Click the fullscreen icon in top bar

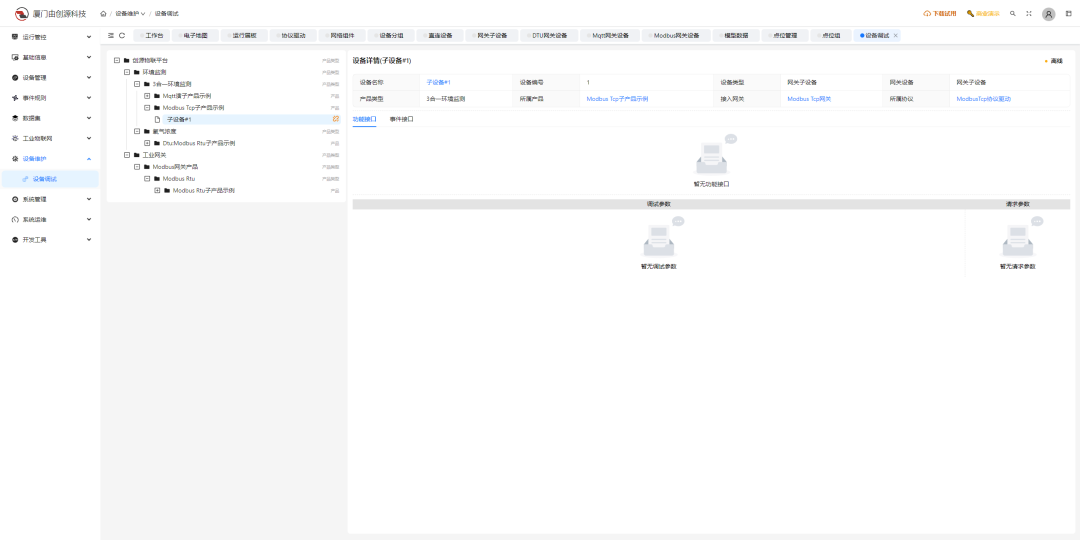point(1029,14)
